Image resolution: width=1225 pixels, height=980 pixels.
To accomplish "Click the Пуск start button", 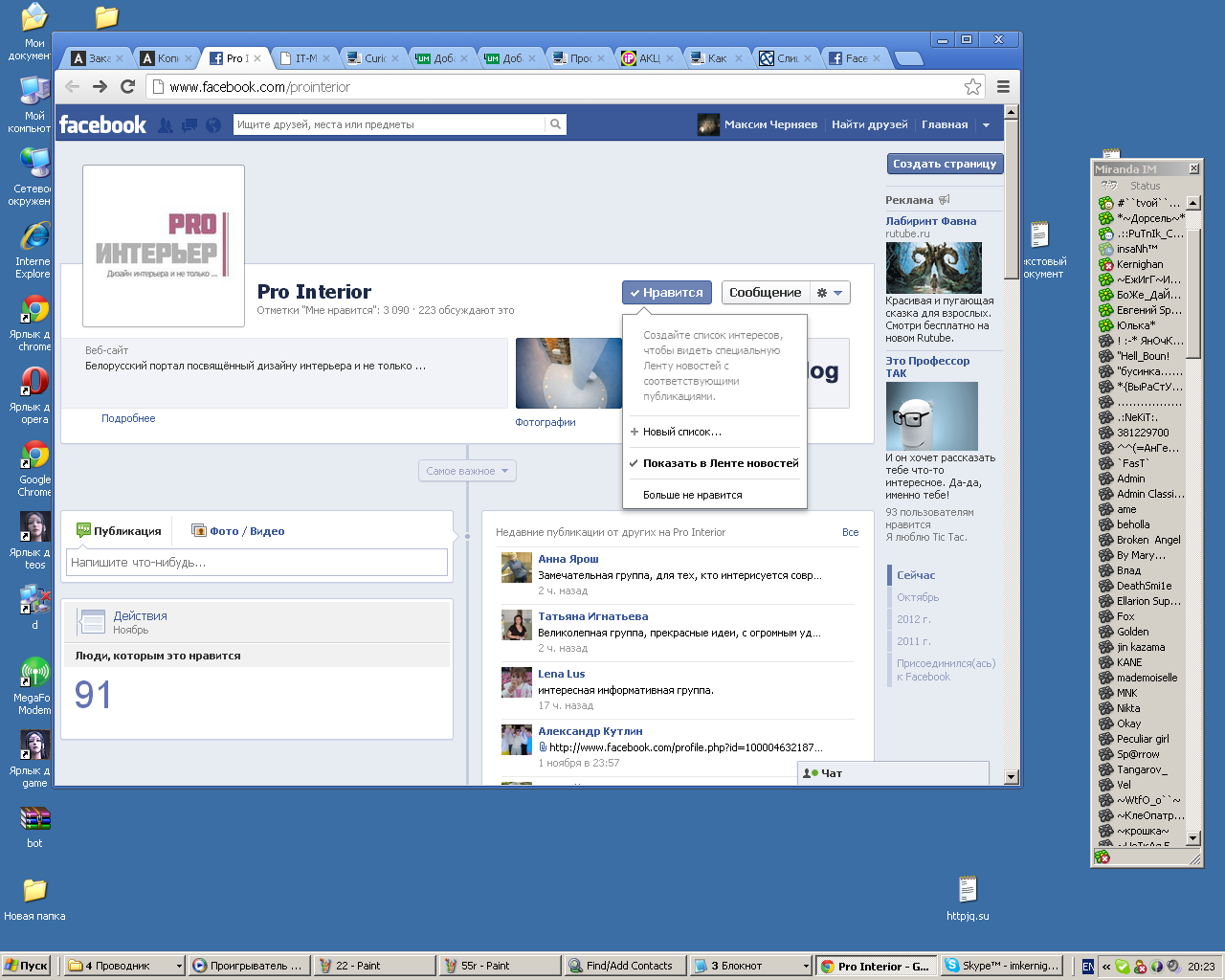I will pos(26,967).
